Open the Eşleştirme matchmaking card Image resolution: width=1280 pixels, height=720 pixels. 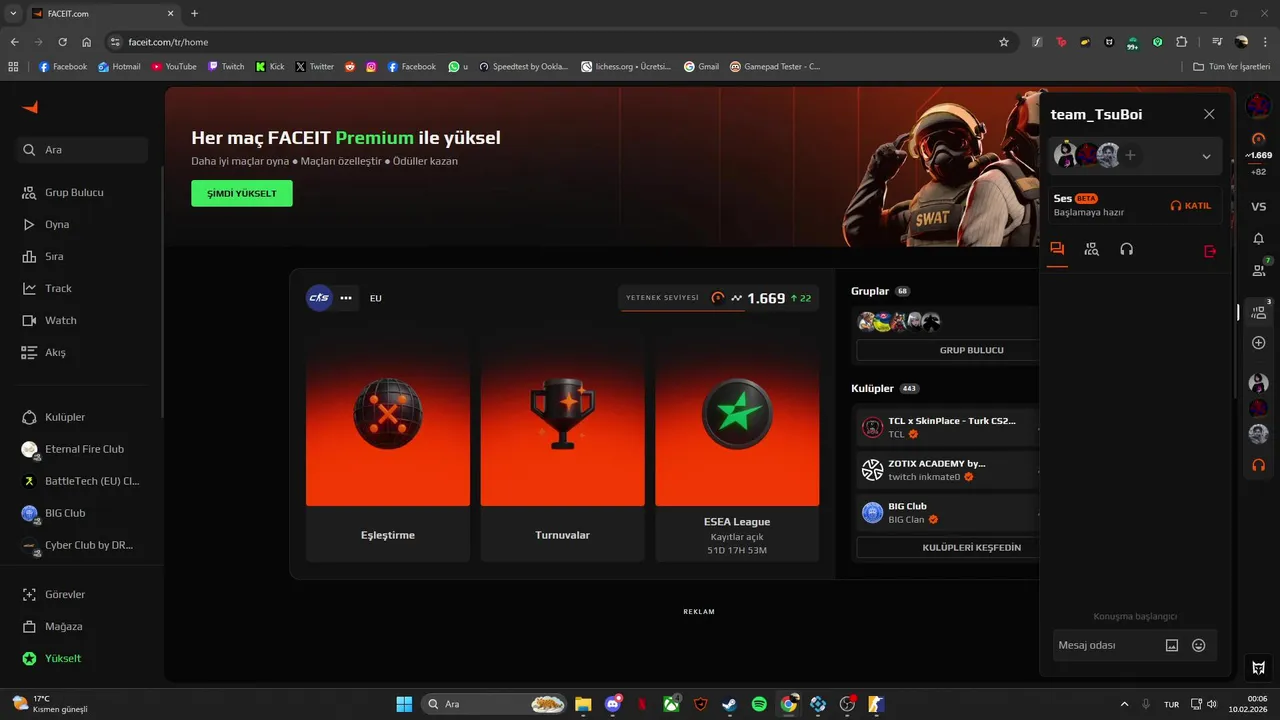point(388,447)
